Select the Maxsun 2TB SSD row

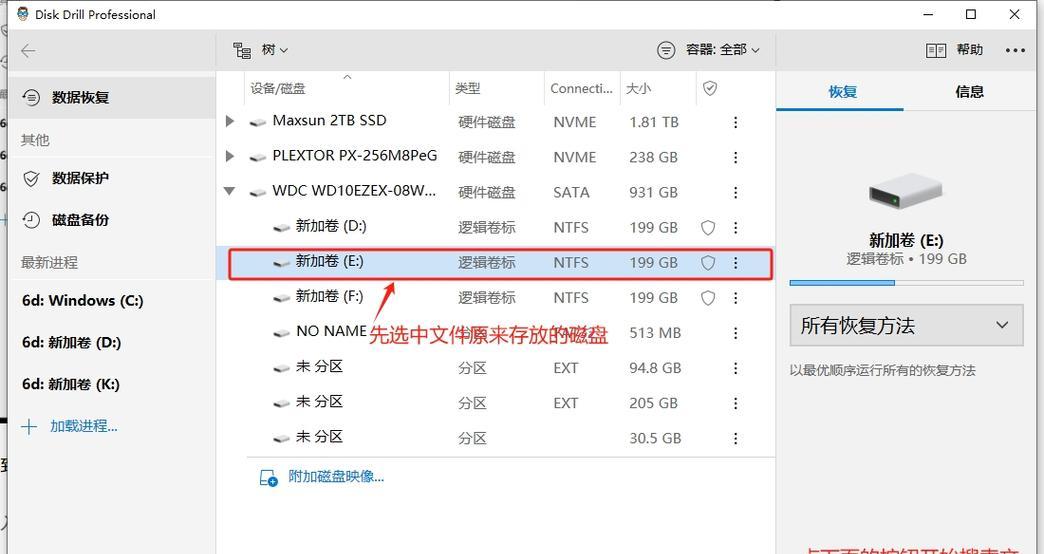[x=495, y=122]
